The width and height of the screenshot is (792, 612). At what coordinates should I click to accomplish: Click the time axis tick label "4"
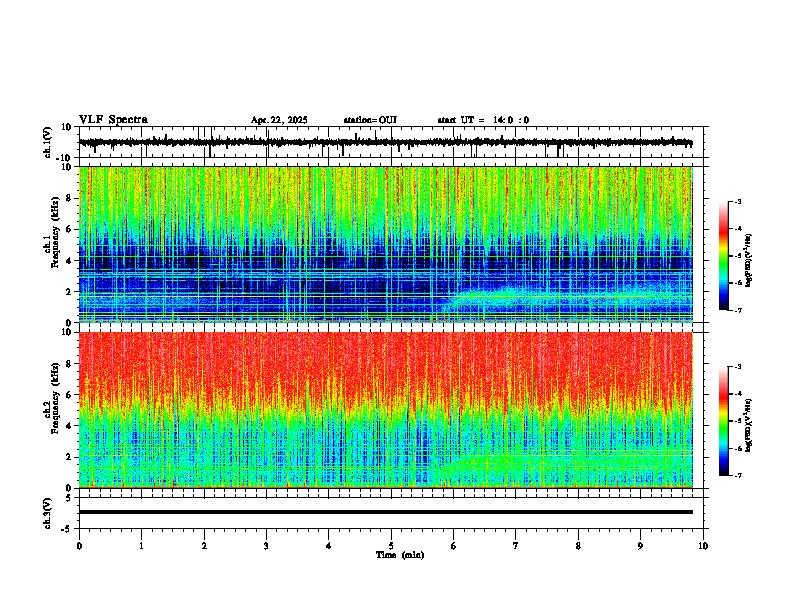click(329, 546)
